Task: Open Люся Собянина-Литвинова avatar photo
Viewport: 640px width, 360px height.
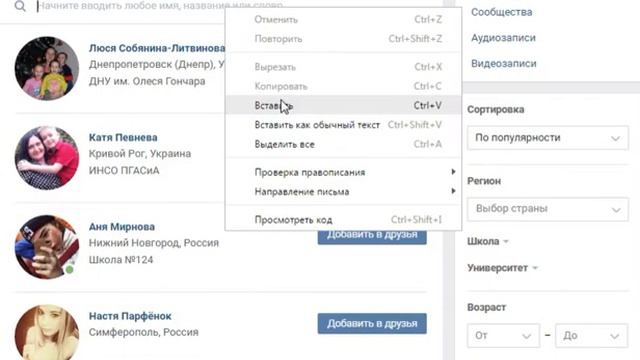Action: click(47, 69)
